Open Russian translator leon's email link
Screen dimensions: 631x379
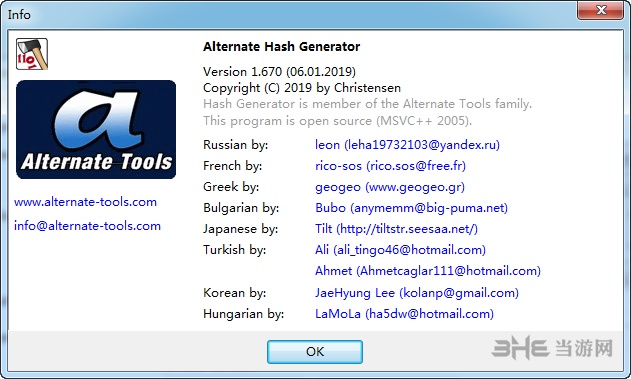click(x=407, y=145)
